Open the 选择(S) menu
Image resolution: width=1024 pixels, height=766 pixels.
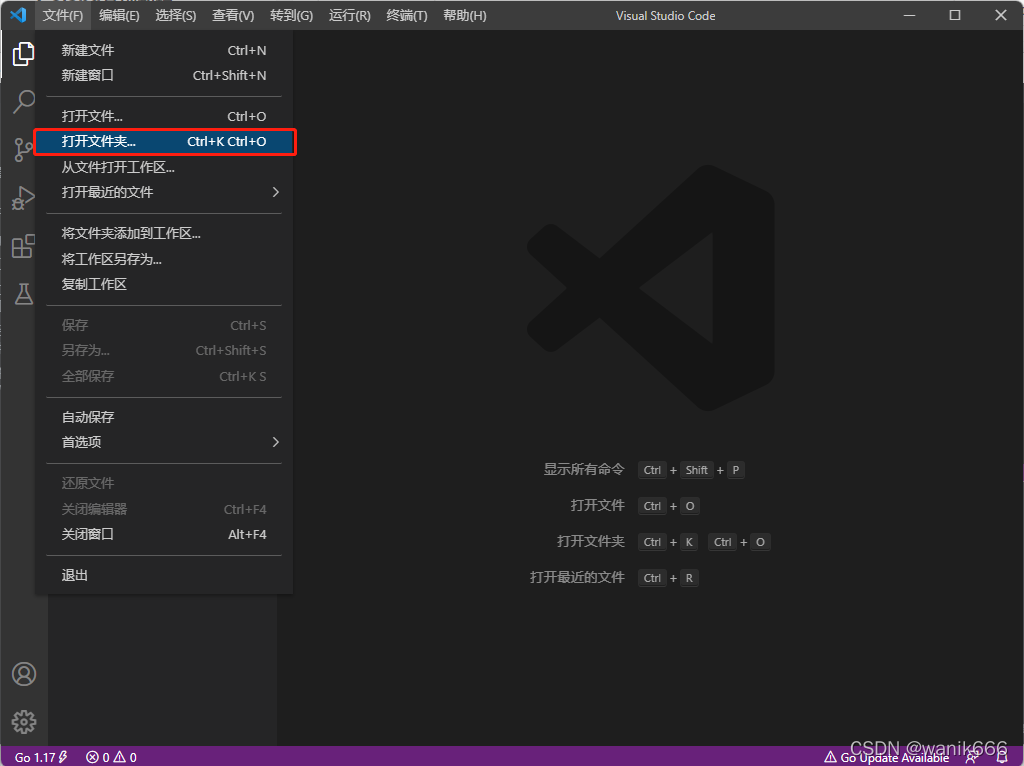coord(176,15)
